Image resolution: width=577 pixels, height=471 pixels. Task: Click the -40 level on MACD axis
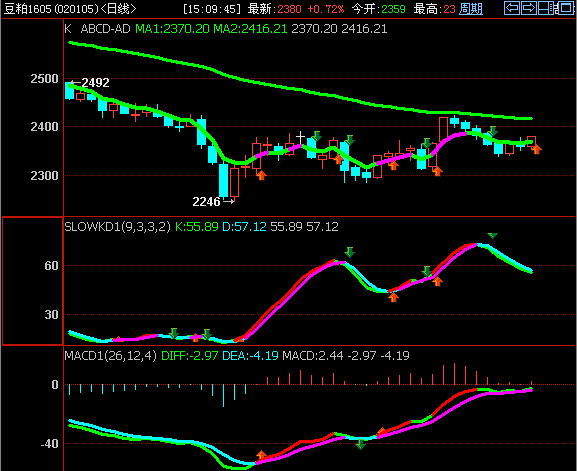[x=50, y=444]
